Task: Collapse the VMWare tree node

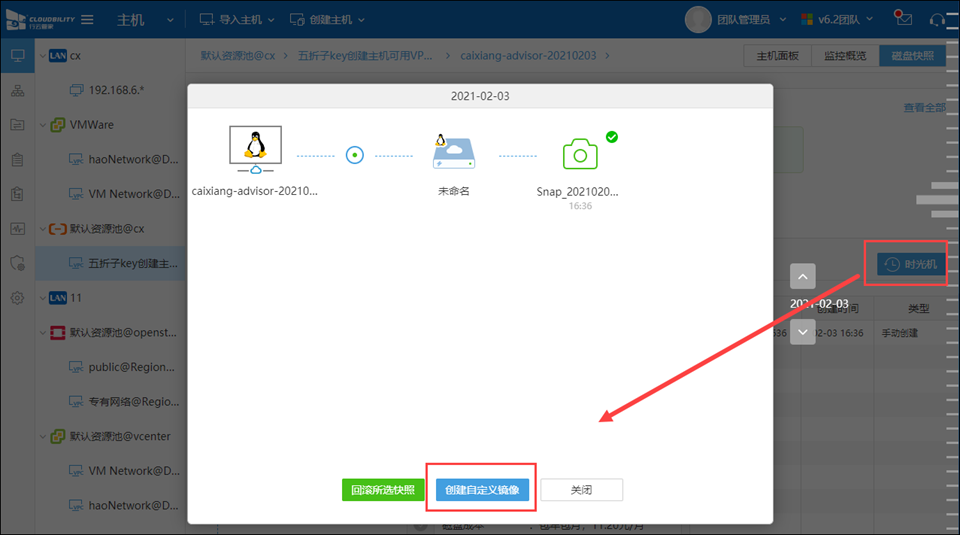Action: (43, 125)
